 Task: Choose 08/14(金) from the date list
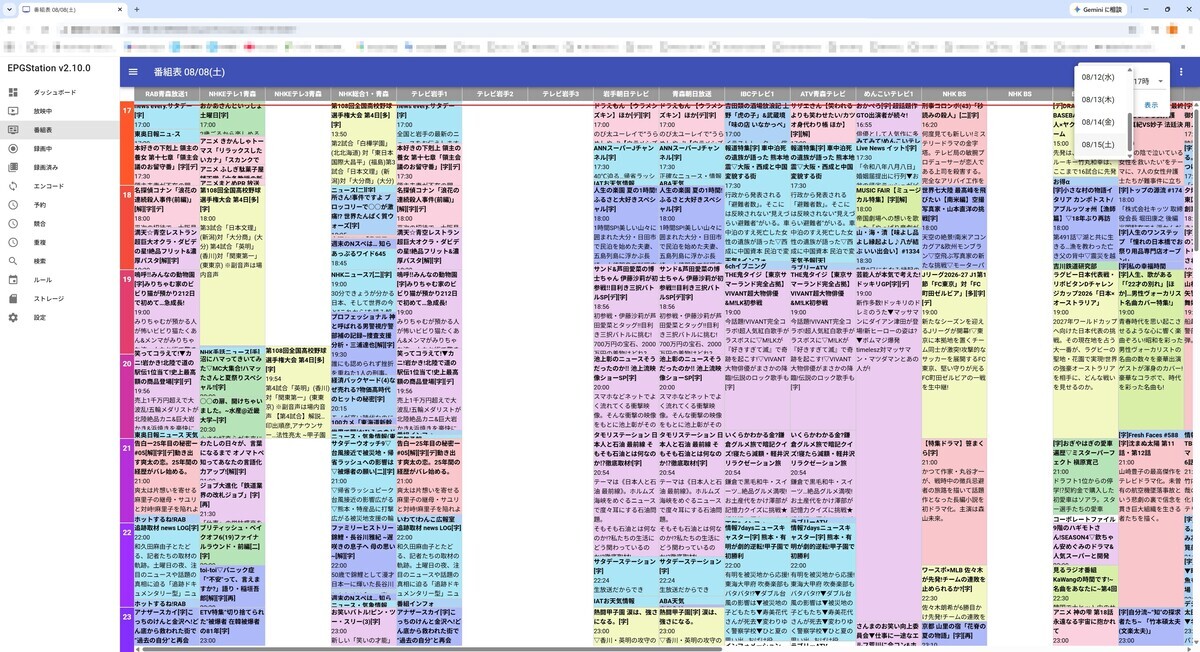click(1098, 122)
